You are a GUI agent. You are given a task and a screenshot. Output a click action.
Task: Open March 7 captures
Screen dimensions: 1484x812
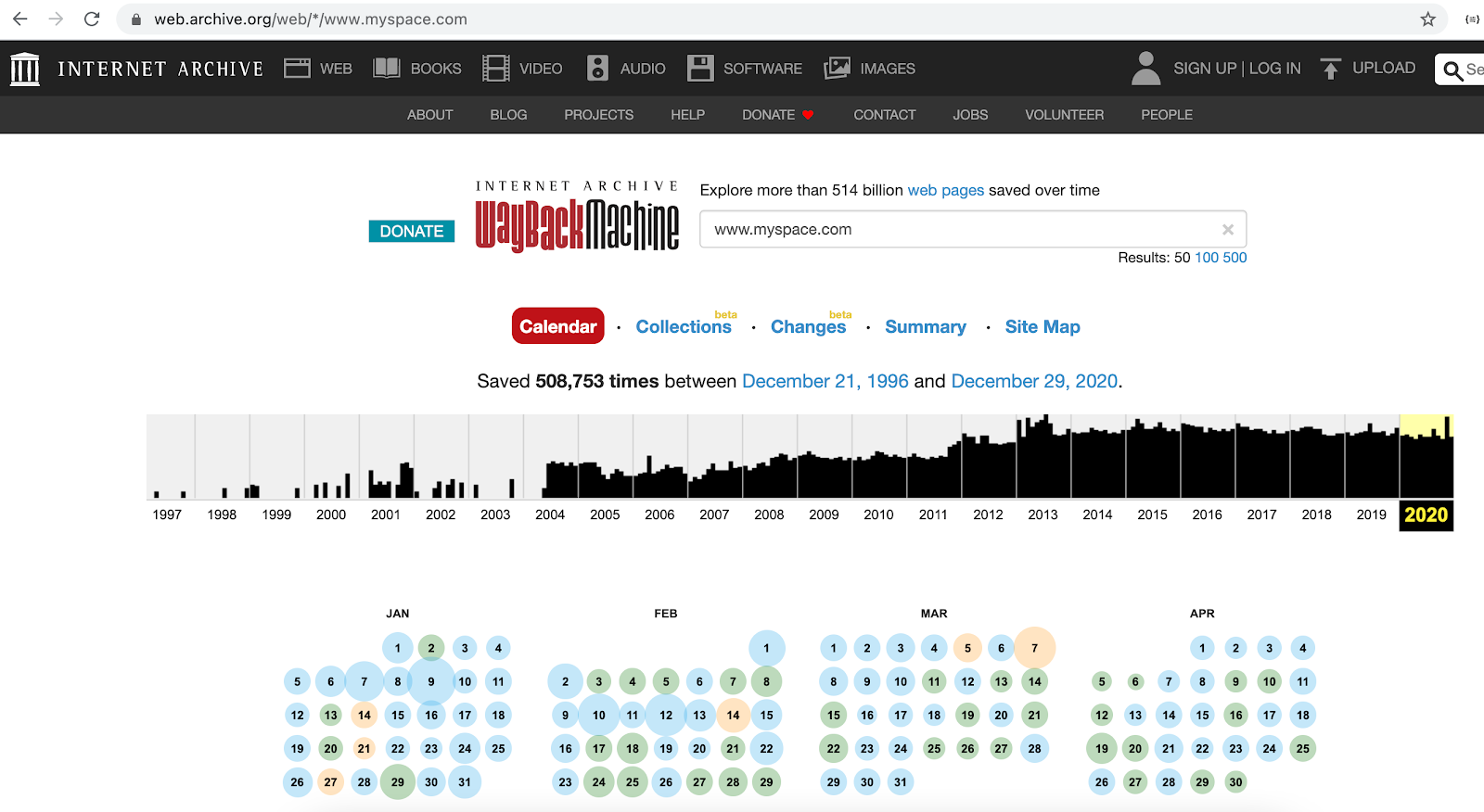[1035, 648]
